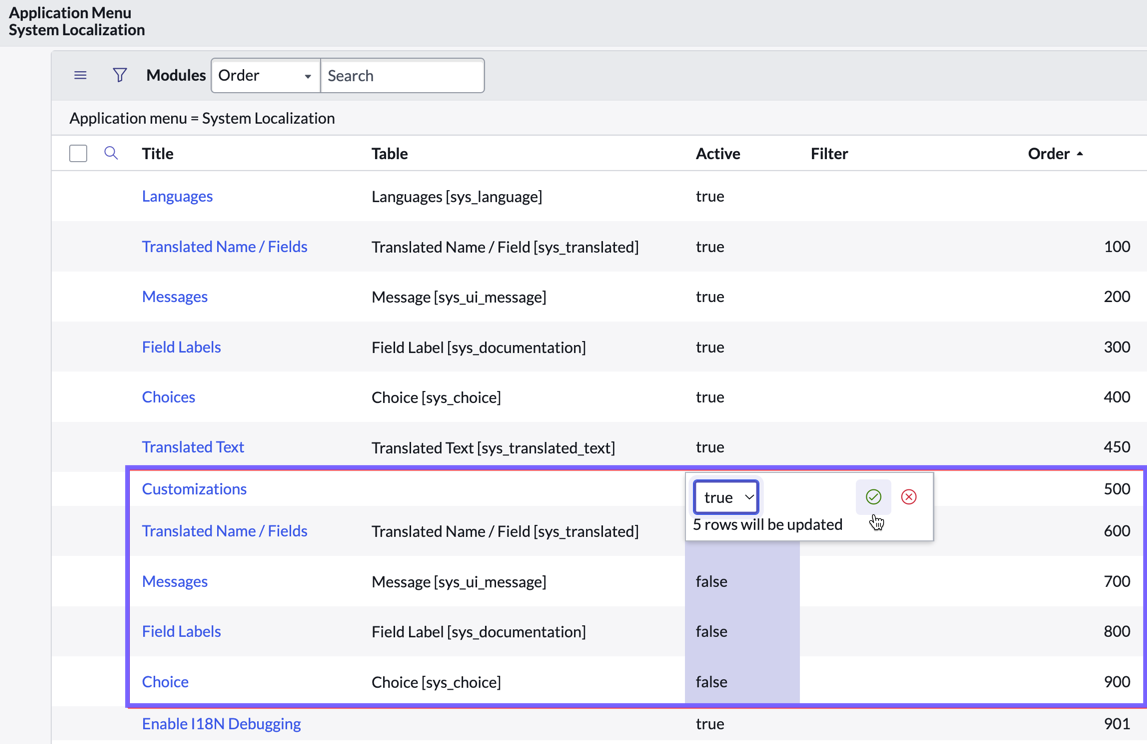Tick the select-all rows checkbox

pyautogui.click(x=78, y=154)
